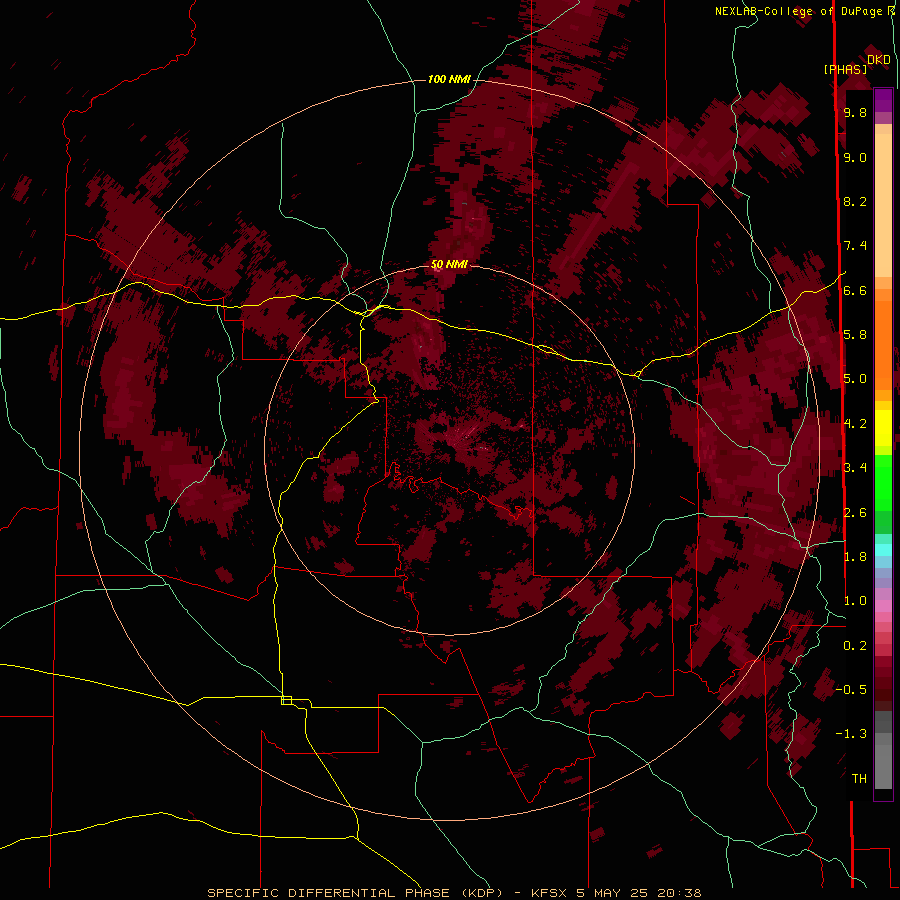The height and width of the screenshot is (900, 900).
Task: Pick the orange swatch on the color scale
Action: tap(883, 344)
